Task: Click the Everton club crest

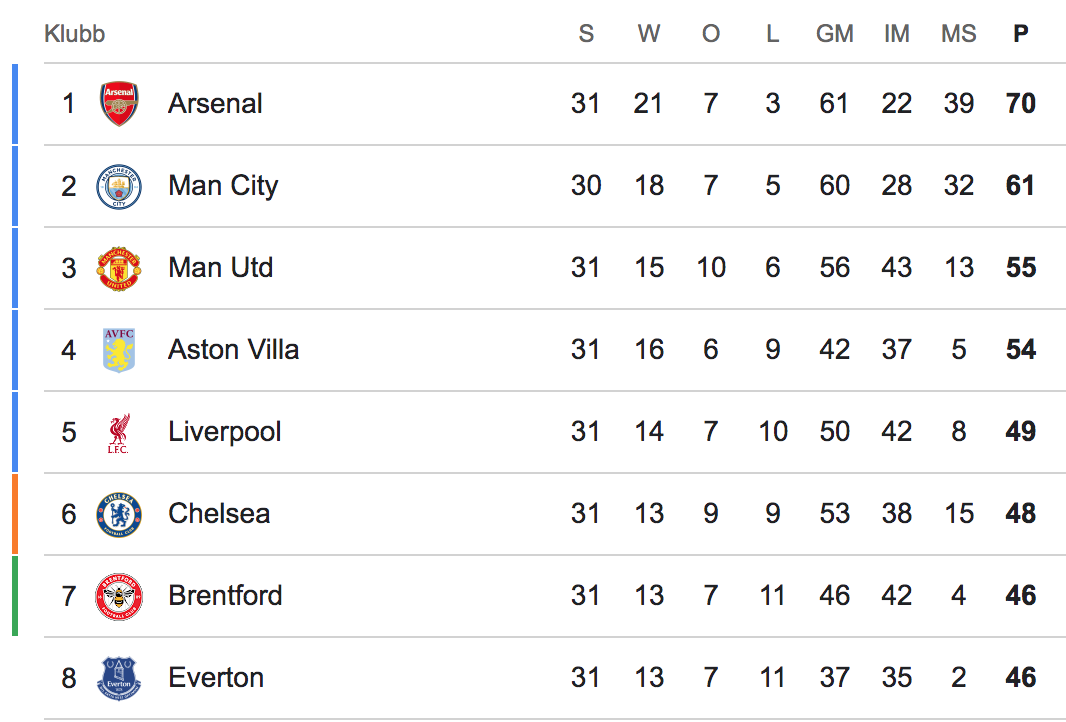Action: pyautogui.click(x=119, y=678)
